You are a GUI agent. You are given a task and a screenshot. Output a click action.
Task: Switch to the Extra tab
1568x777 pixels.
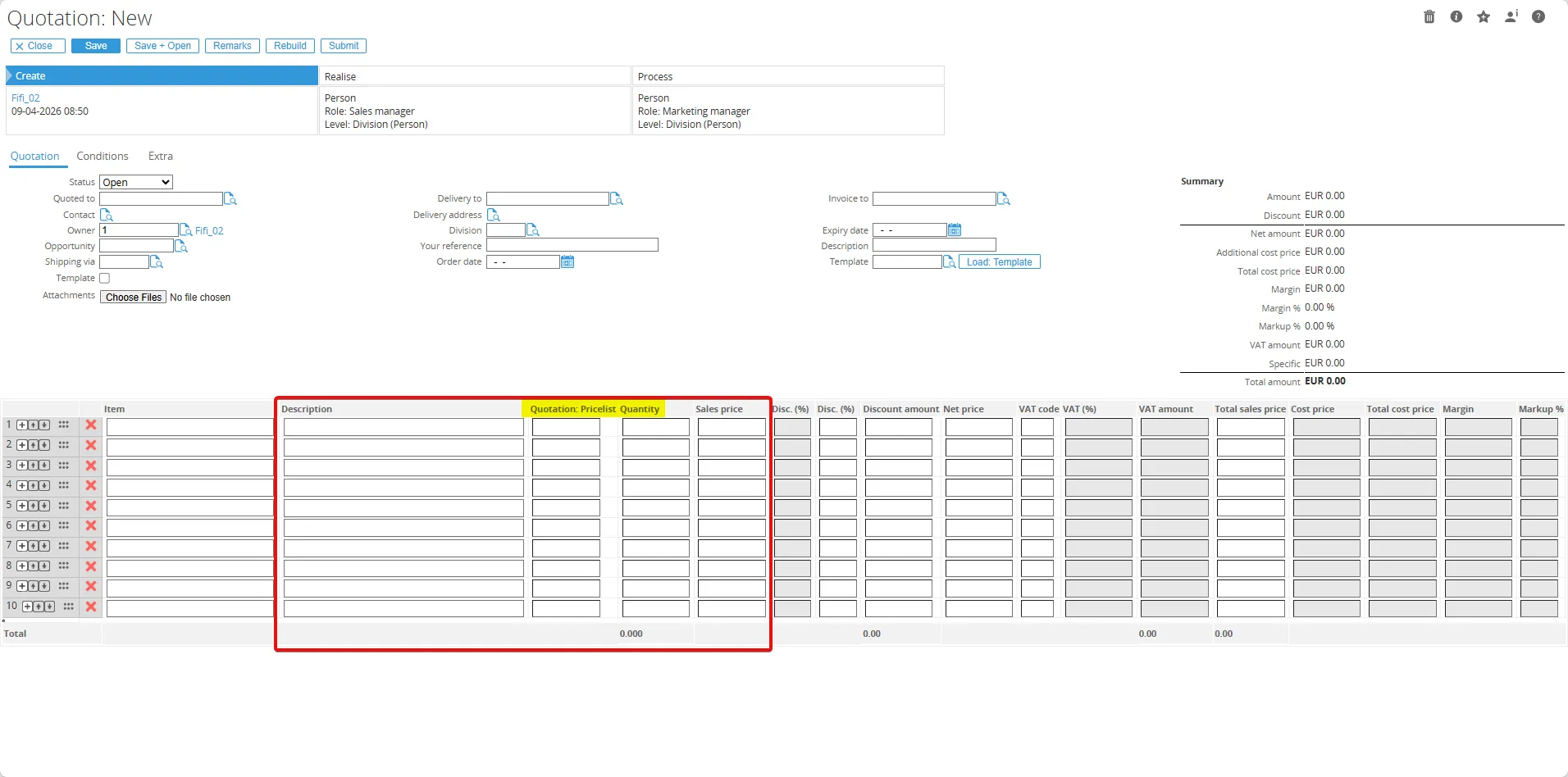pos(161,157)
